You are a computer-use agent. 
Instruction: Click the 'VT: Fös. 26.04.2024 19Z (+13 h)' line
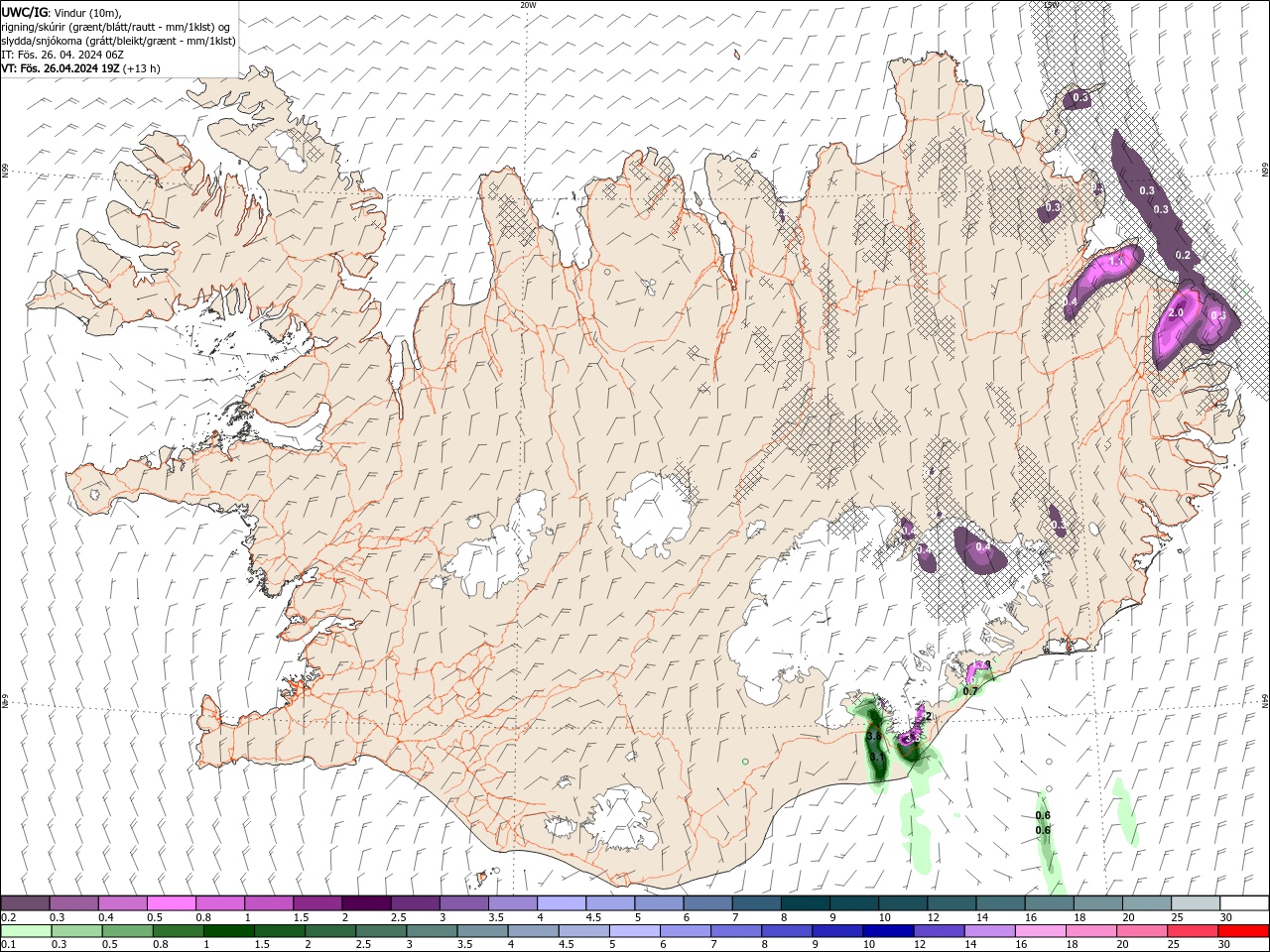pyautogui.click(x=80, y=68)
